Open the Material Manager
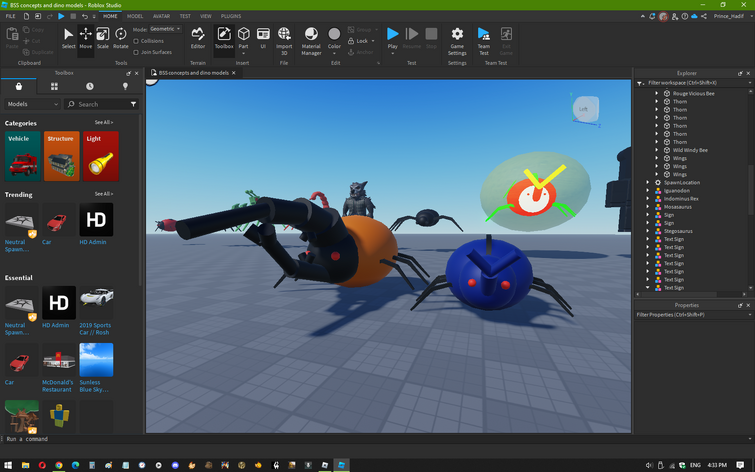Image resolution: width=755 pixels, height=472 pixels. (x=311, y=40)
